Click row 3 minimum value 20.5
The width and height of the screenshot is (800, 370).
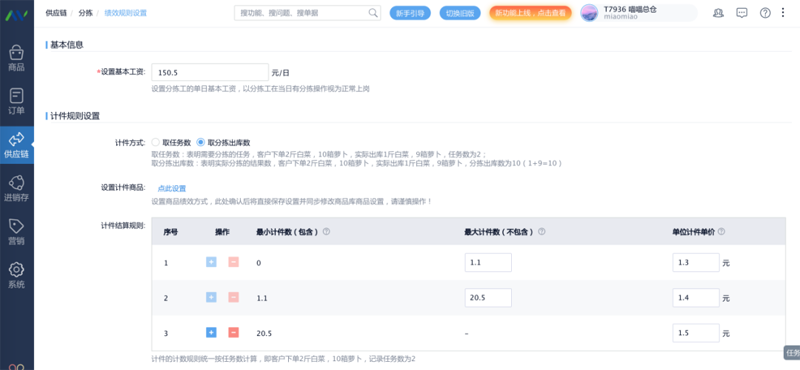pyautogui.click(x=264, y=333)
